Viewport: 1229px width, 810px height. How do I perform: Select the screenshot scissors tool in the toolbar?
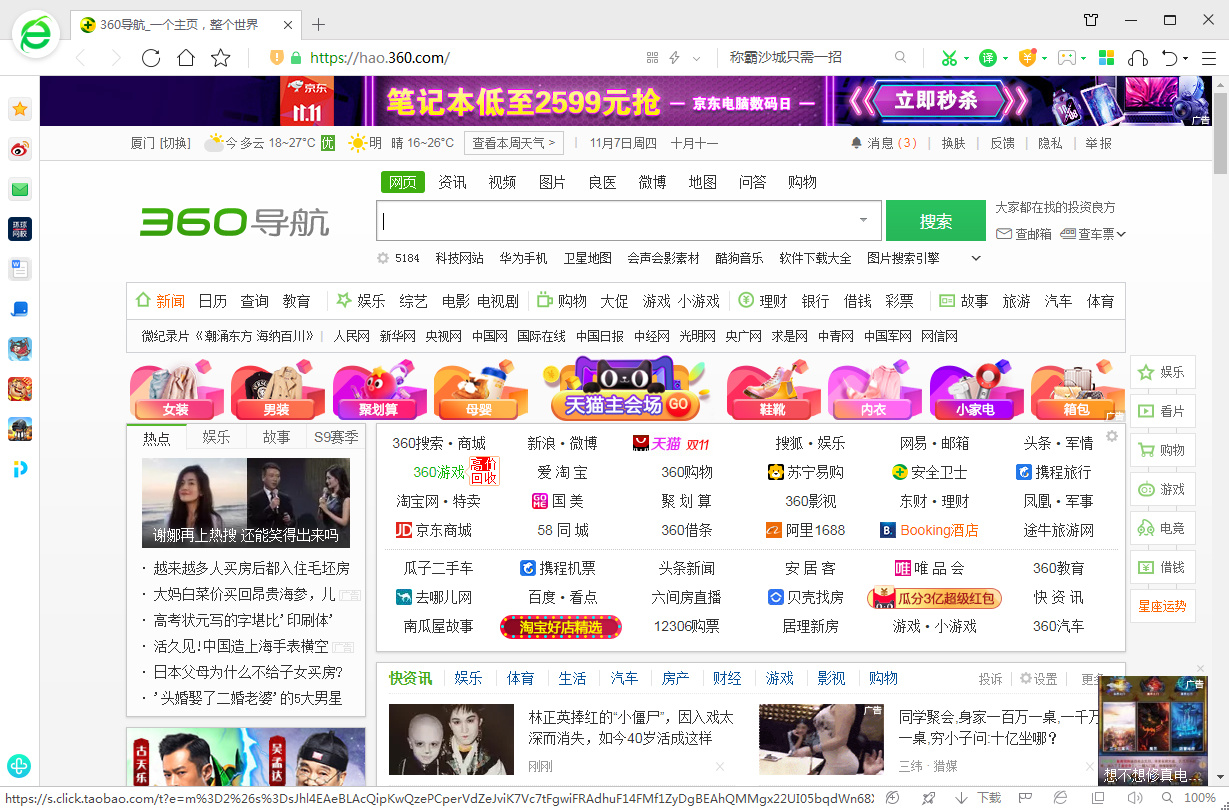tap(949, 57)
